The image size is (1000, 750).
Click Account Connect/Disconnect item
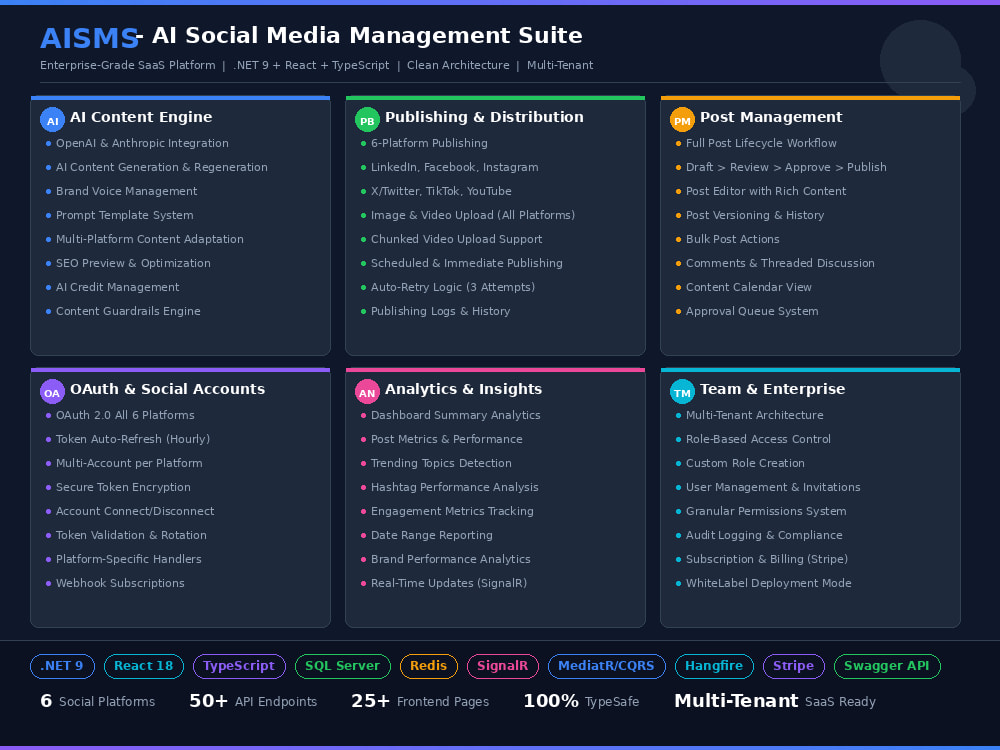[x=135, y=511]
